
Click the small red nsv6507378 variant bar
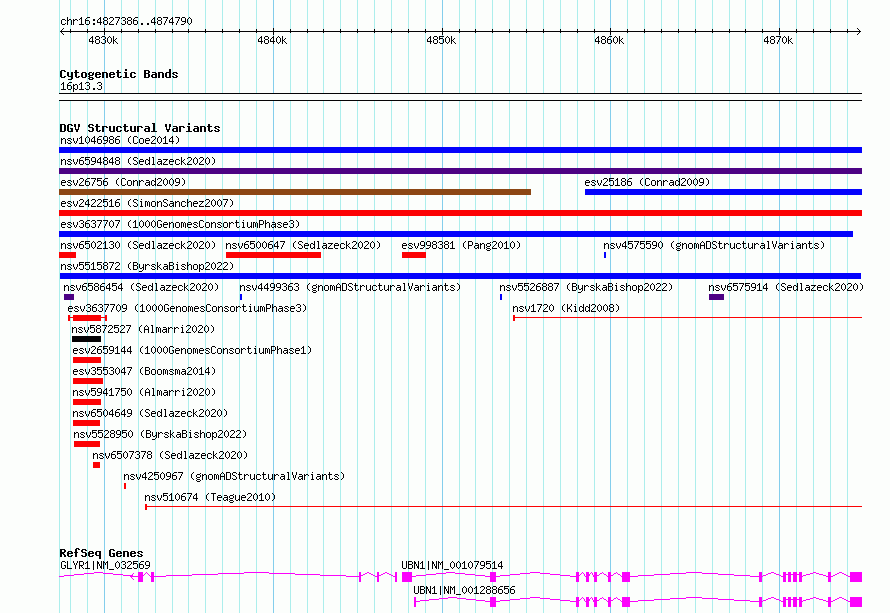coord(96,465)
